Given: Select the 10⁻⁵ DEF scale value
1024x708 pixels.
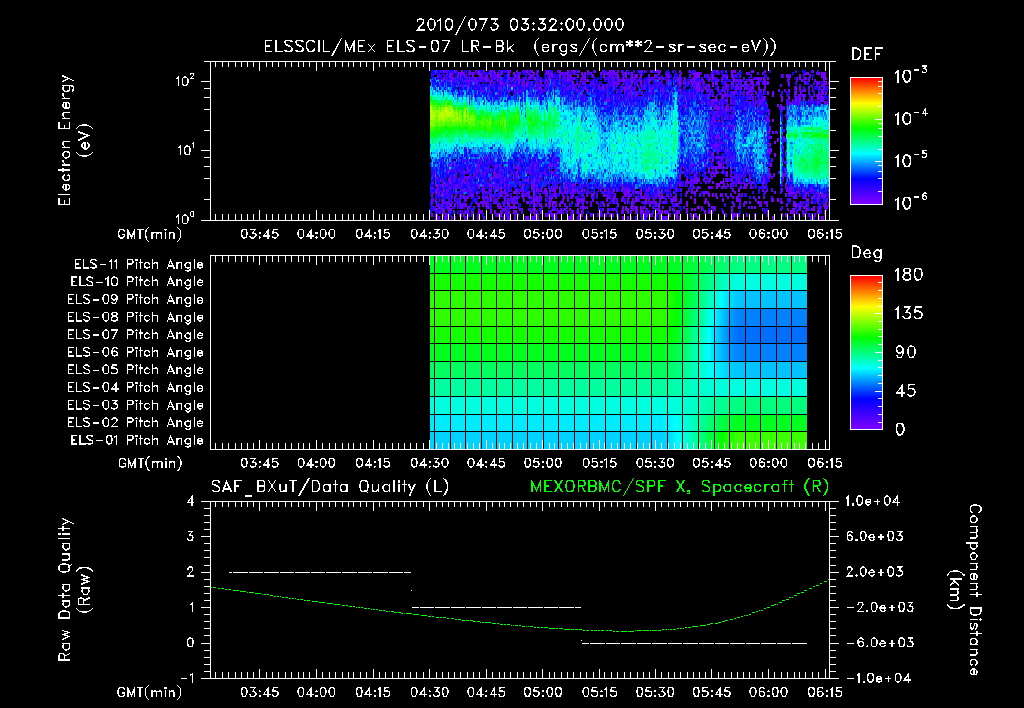Looking at the screenshot, I should click(910, 159).
